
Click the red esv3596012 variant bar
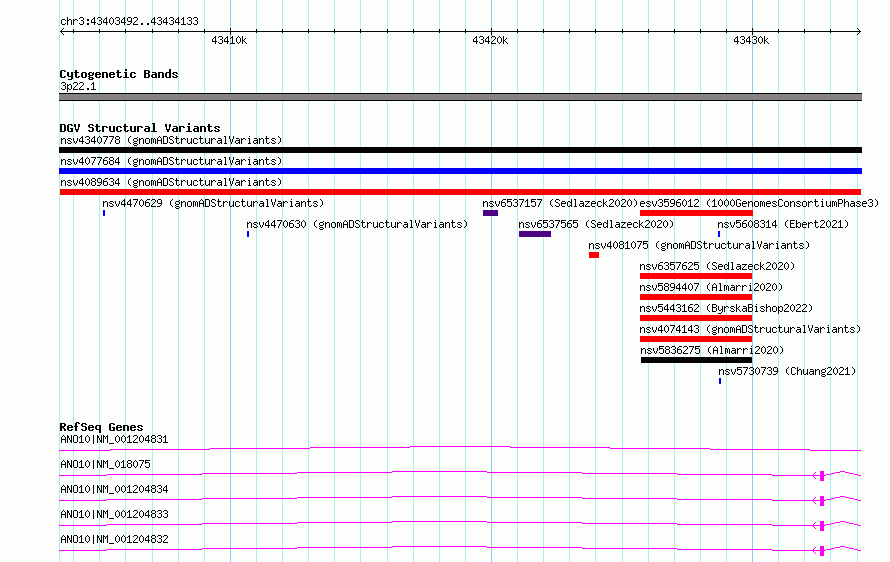696,213
